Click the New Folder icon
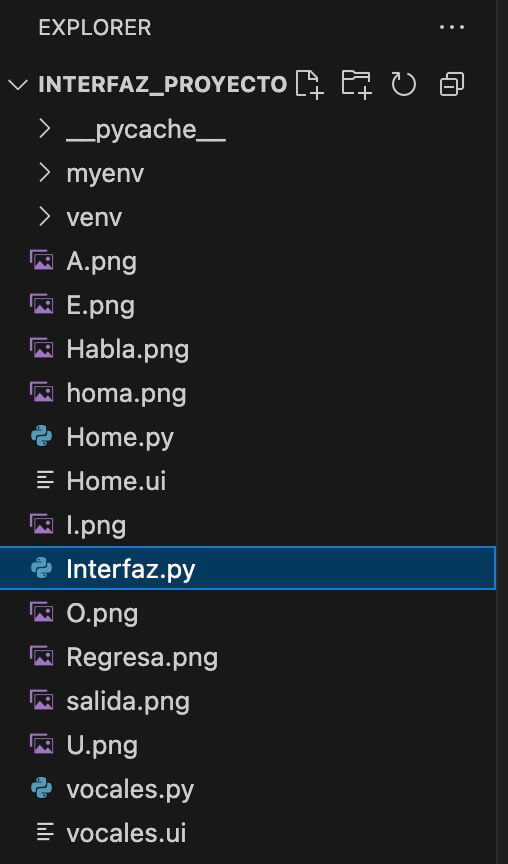This screenshot has width=508, height=864. [356, 84]
